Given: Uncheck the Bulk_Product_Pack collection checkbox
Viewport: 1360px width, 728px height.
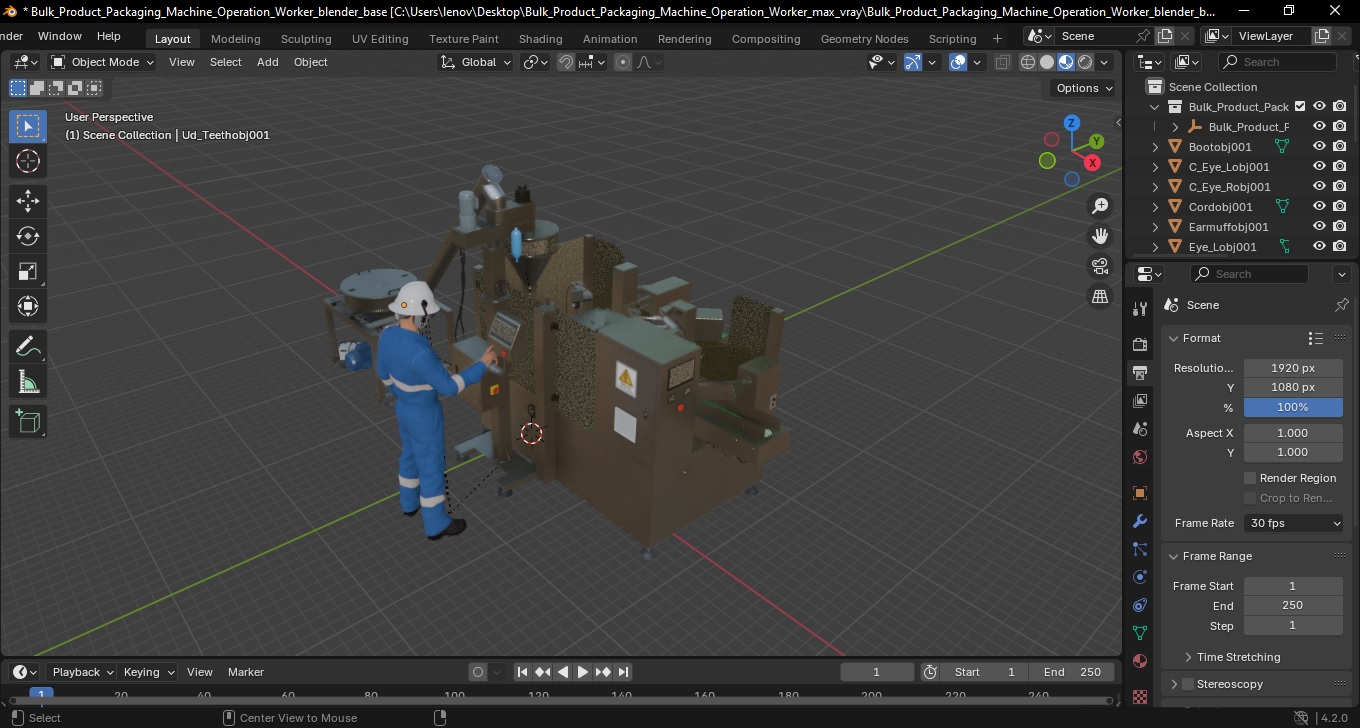Looking at the screenshot, I should click(1300, 106).
